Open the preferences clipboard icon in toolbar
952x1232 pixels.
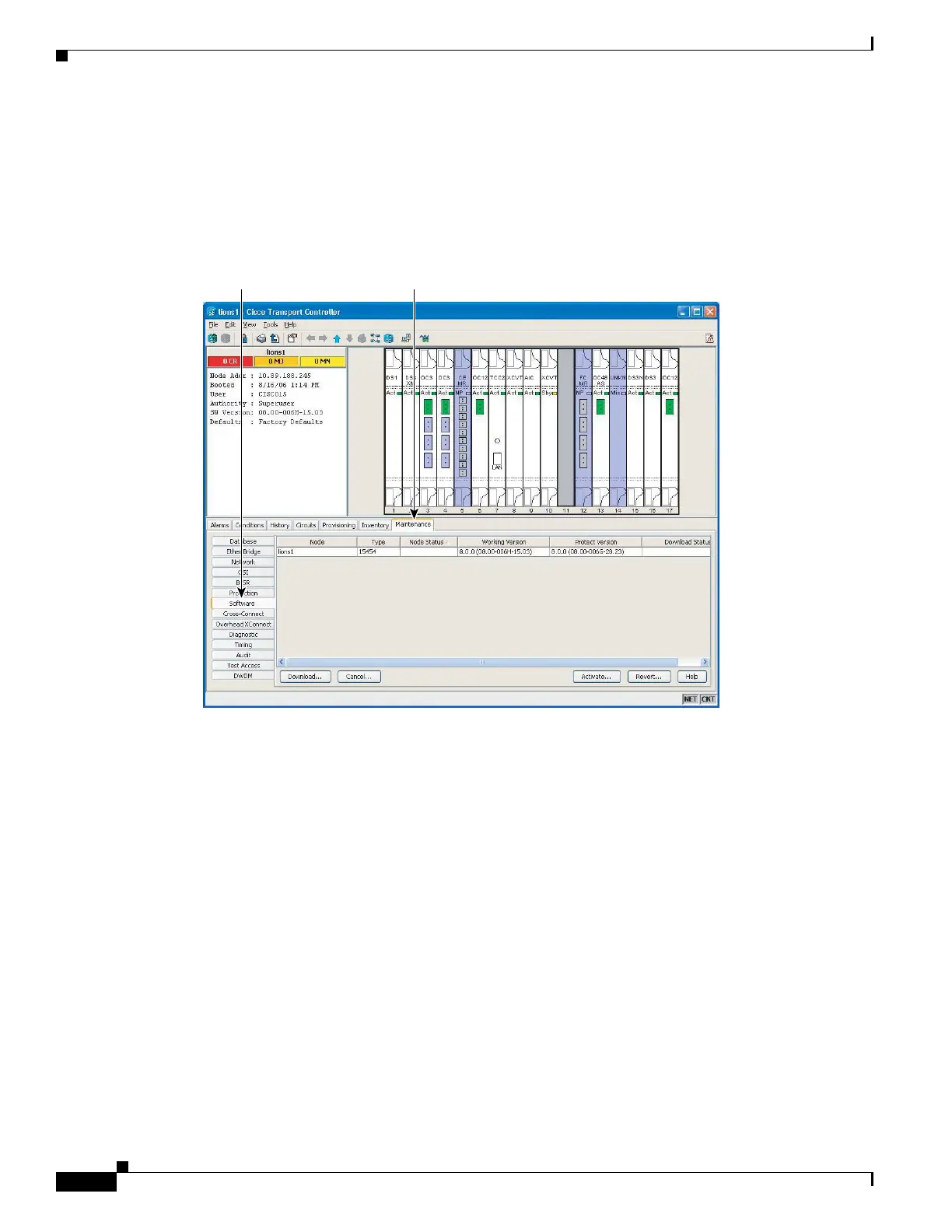coord(292,338)
